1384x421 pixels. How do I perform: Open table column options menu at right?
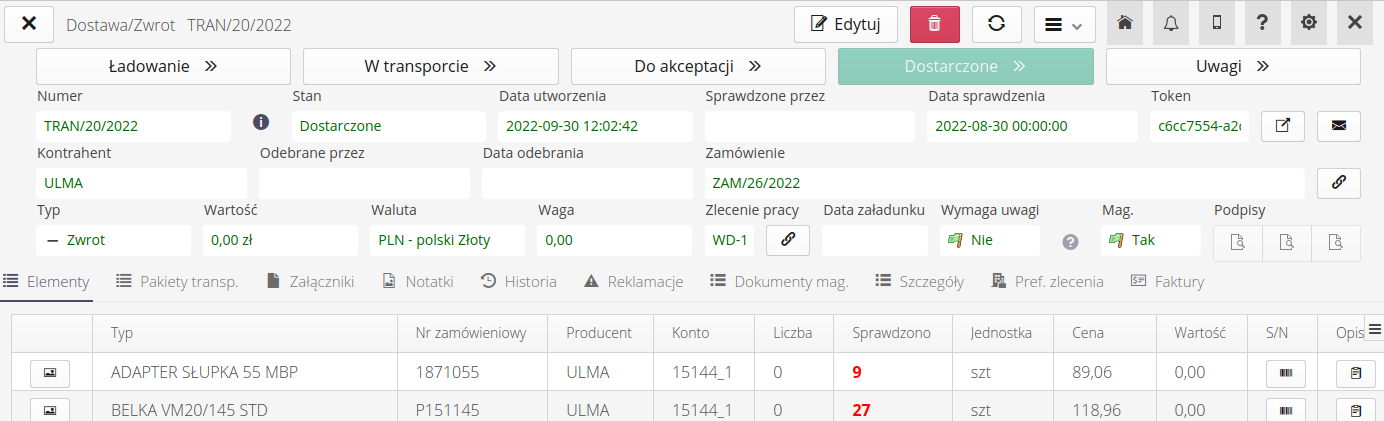(x=1373, y=330)
